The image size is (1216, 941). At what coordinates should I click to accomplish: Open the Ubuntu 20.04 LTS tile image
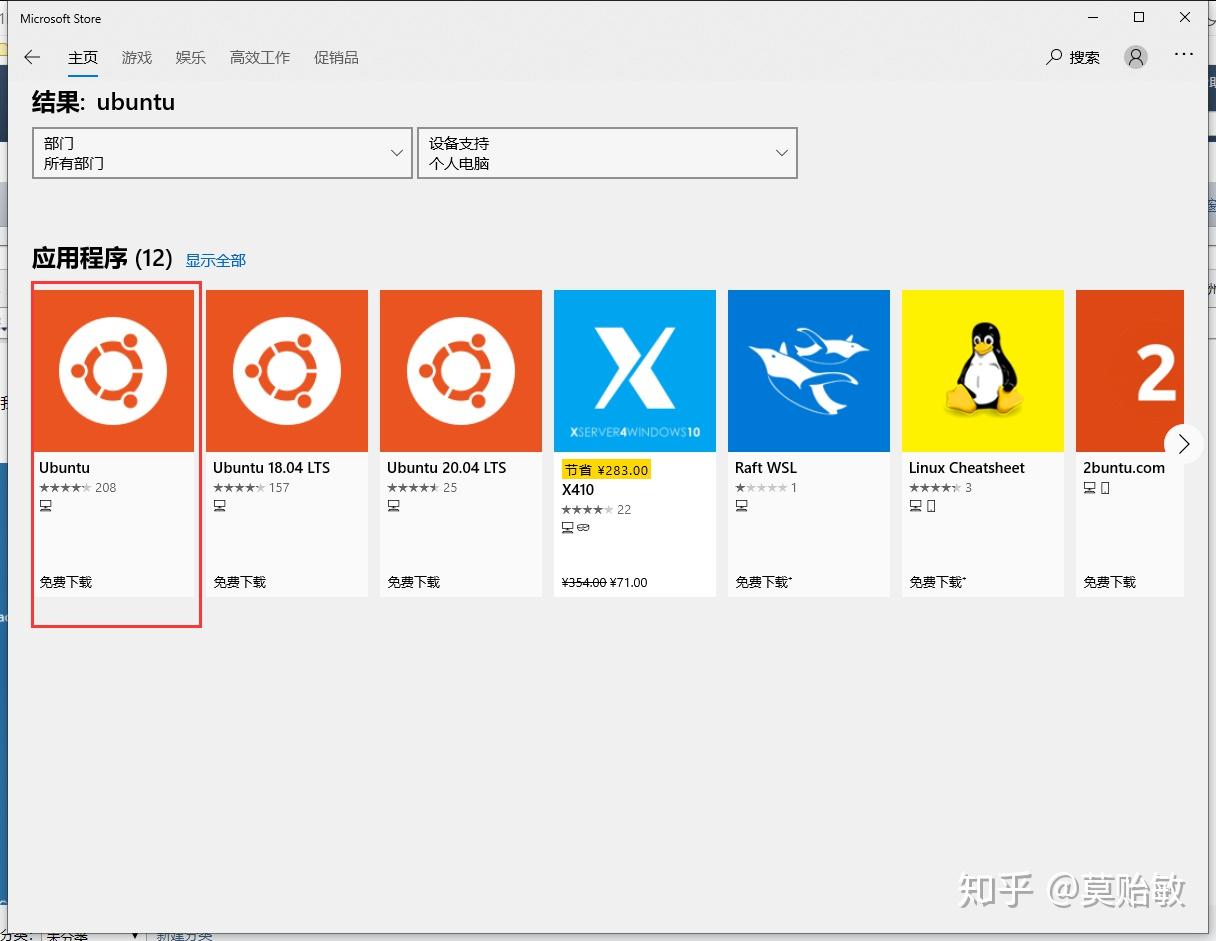click(x=461, y=371)
